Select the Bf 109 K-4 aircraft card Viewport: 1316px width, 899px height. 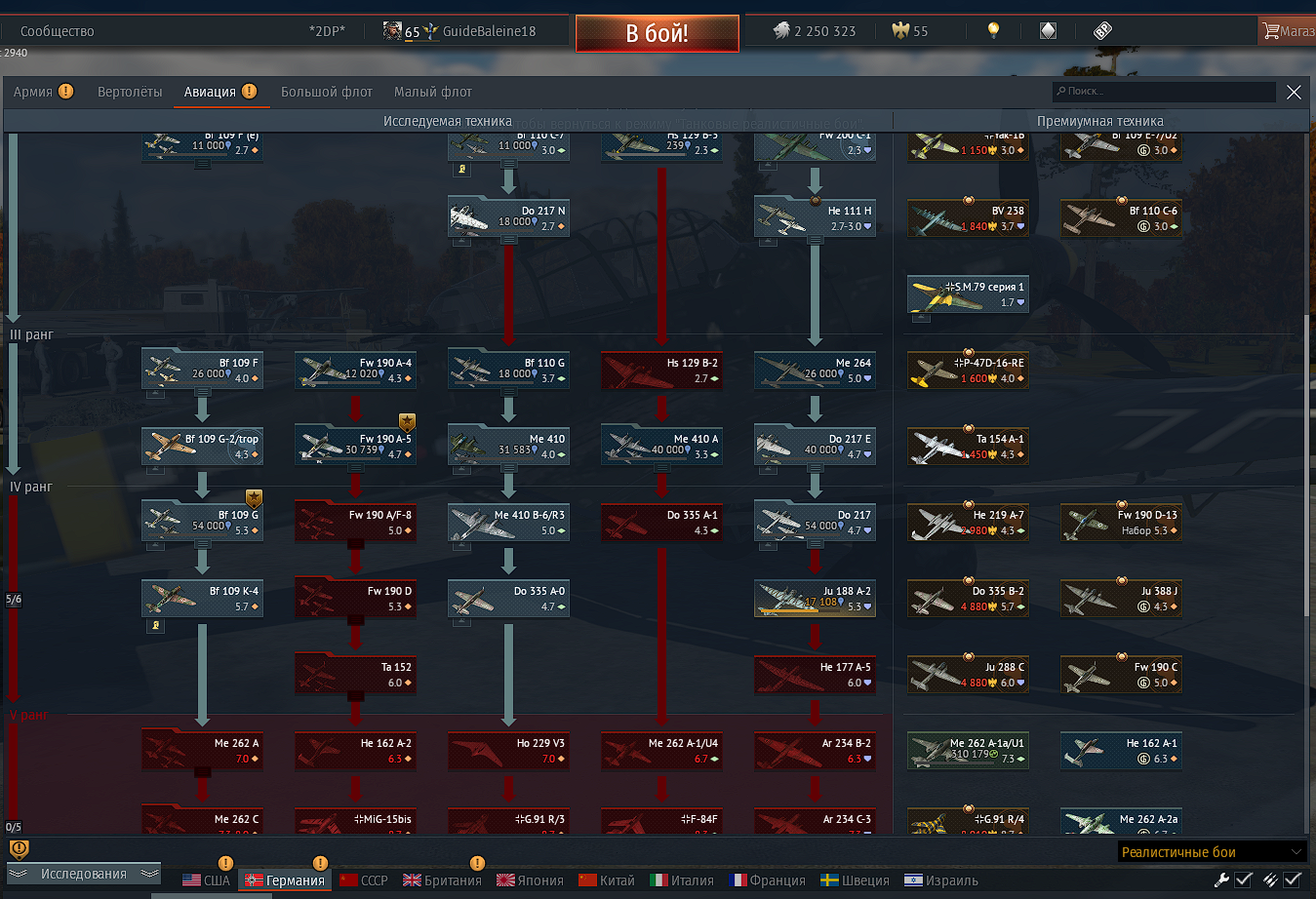[x=203, y=599]
